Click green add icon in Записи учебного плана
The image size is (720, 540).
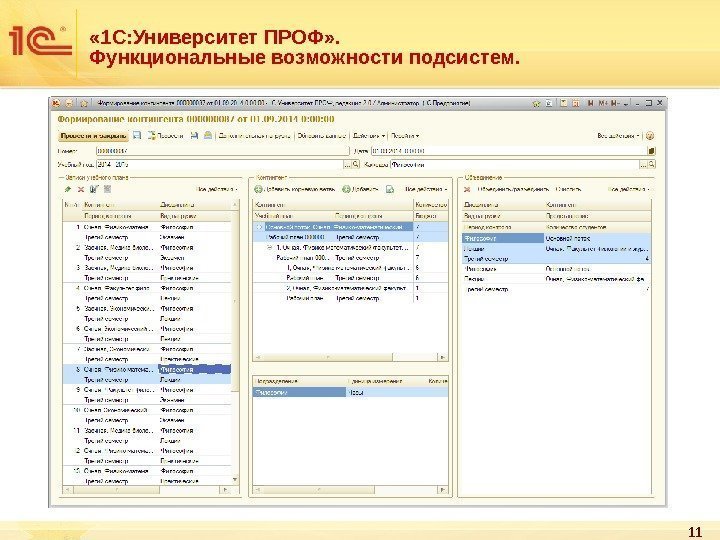[68, 189]
